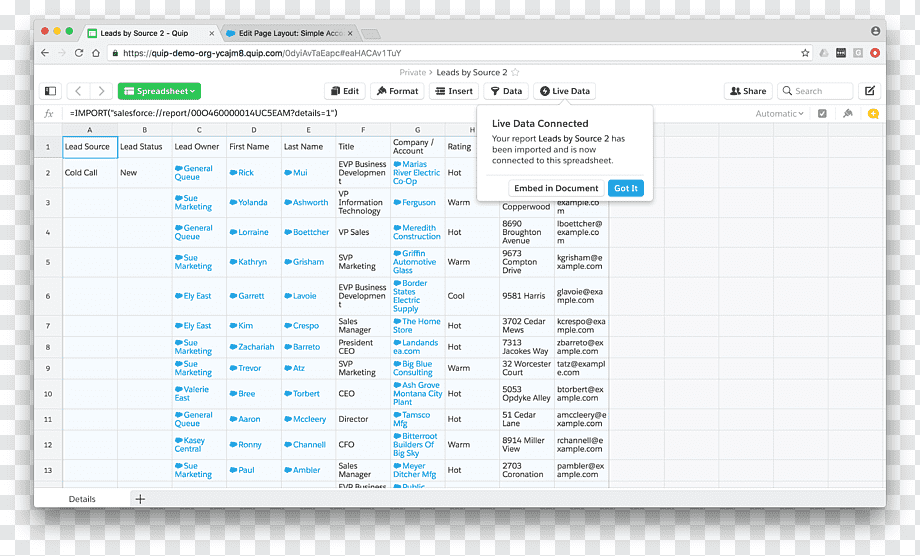
Task: Open the new browser tab button
Action: (371, 33)
